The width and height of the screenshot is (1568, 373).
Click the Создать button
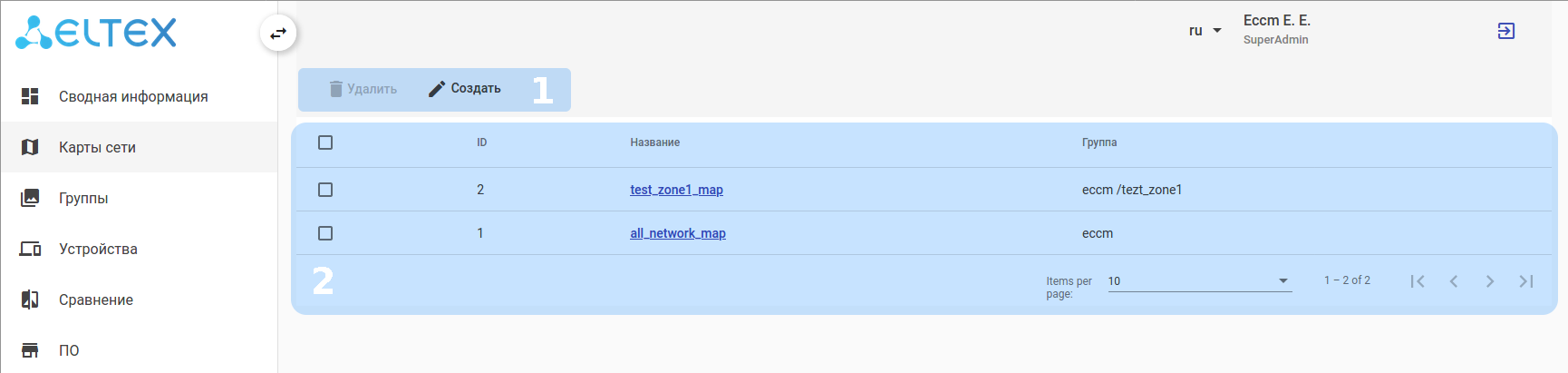(x=465, y=88)
